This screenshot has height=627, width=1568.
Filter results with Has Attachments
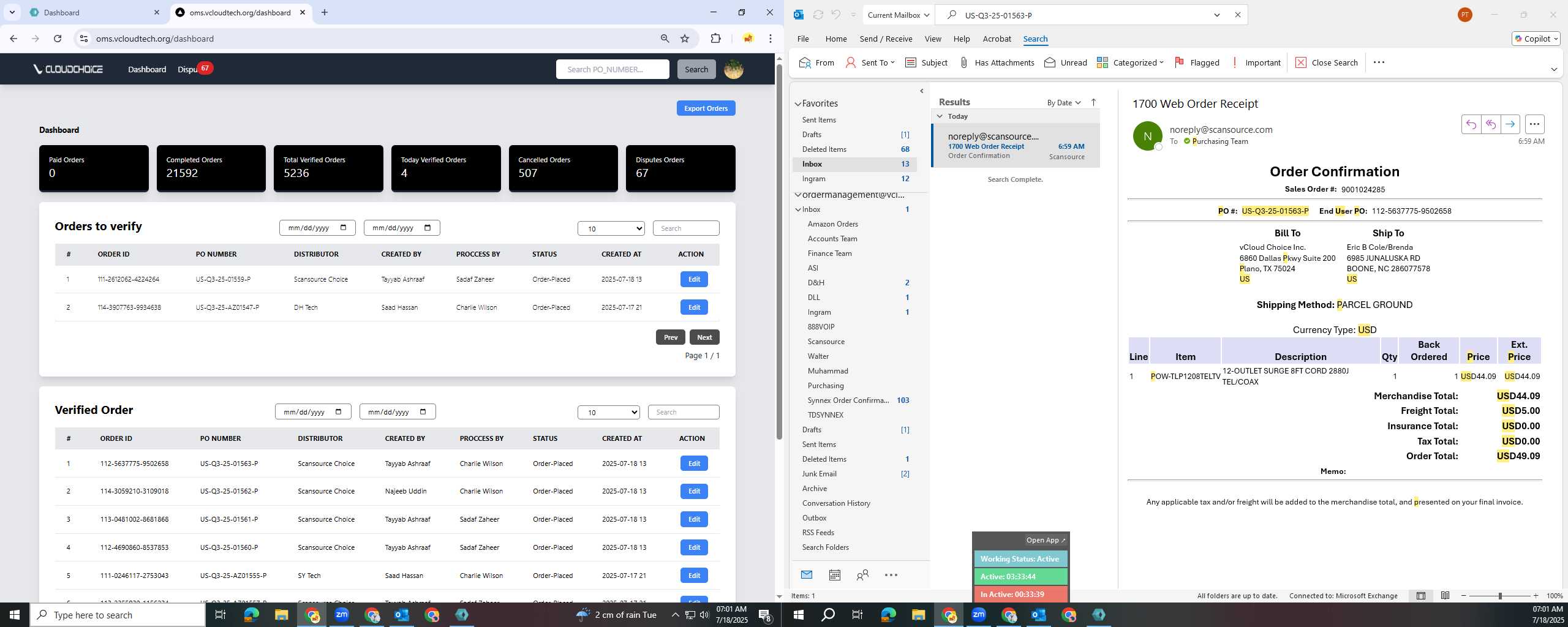(996, 62)
